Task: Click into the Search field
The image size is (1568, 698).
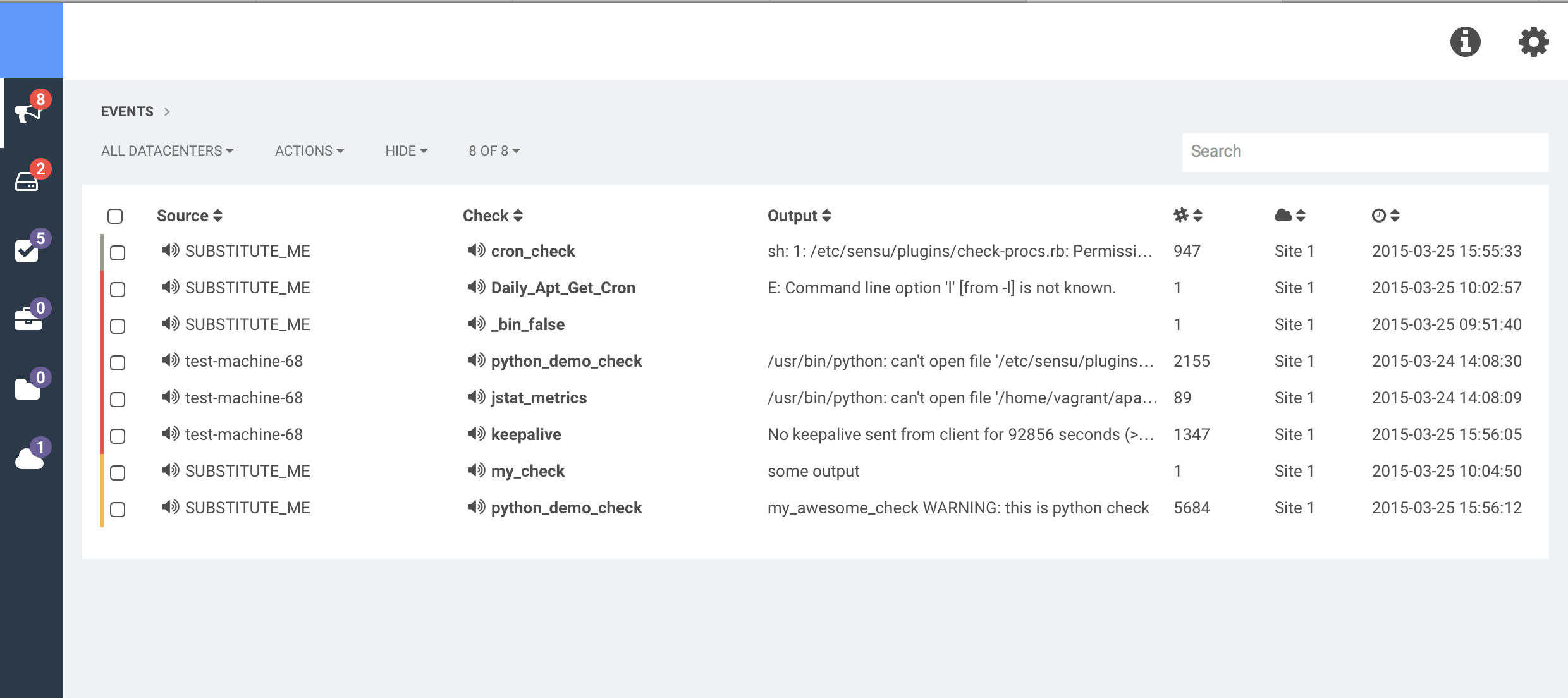Action: tap(1365, 152)
